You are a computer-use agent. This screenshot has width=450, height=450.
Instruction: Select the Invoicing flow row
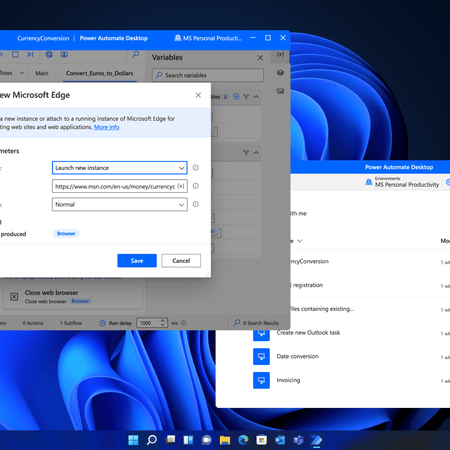pyautogui.click(x=342, y=380)
